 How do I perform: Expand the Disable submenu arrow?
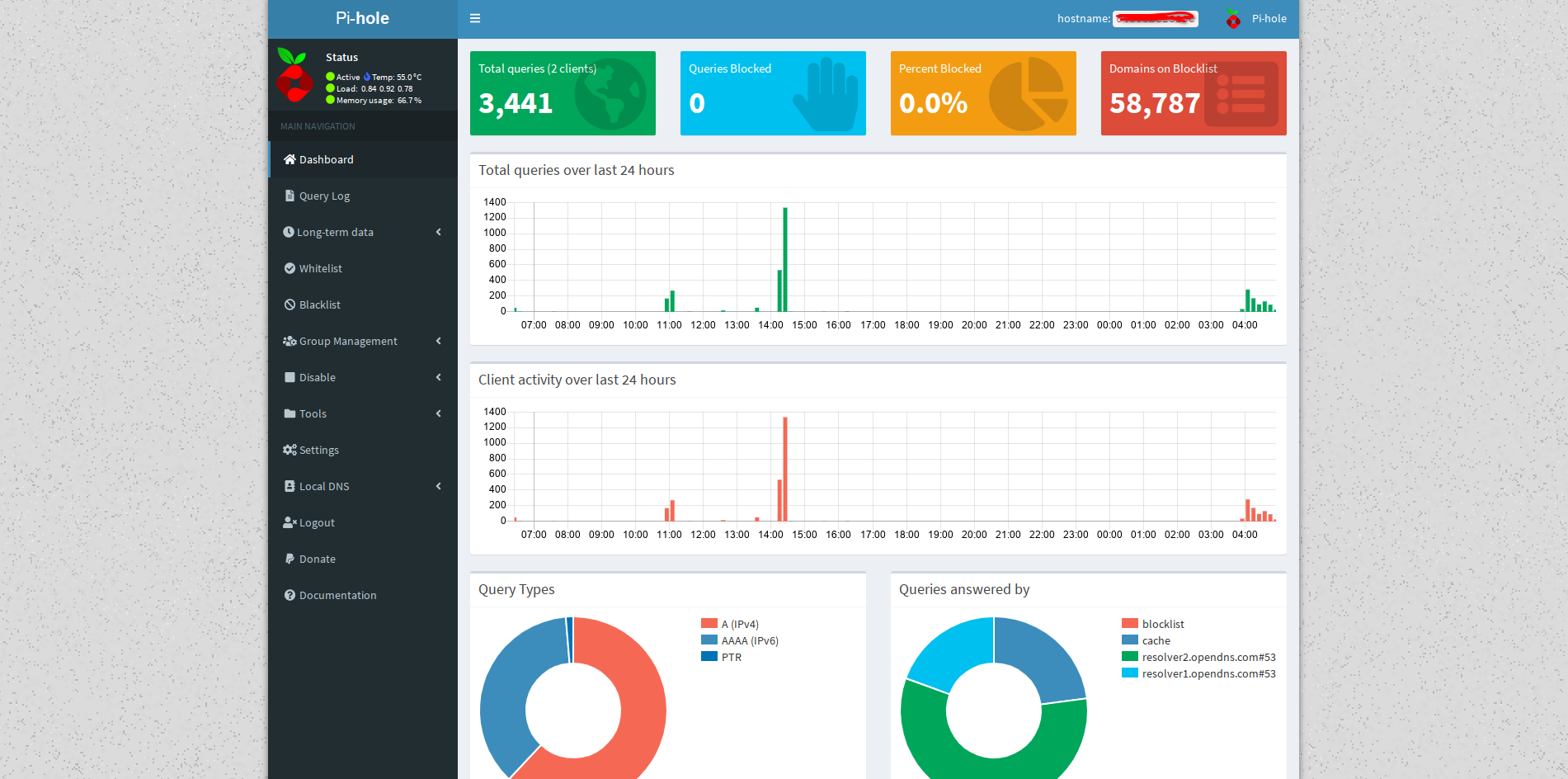(439, 377)
